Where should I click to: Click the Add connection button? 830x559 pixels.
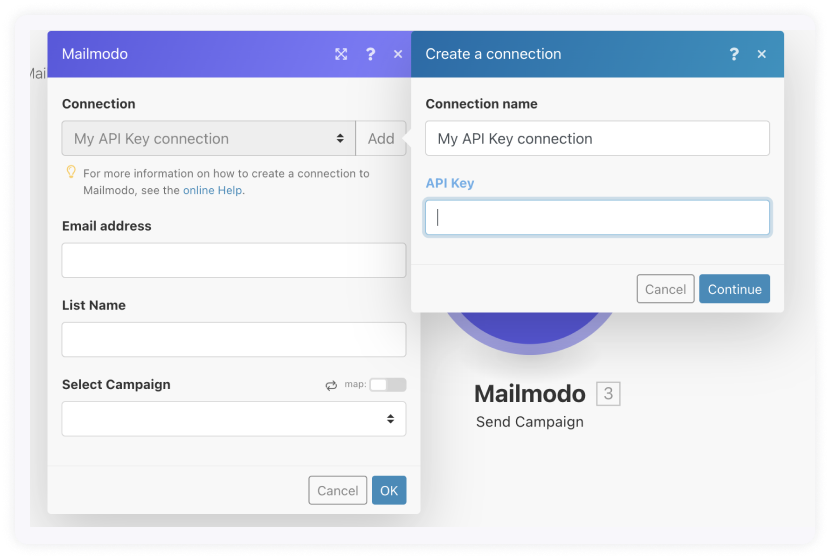point(381,139)
